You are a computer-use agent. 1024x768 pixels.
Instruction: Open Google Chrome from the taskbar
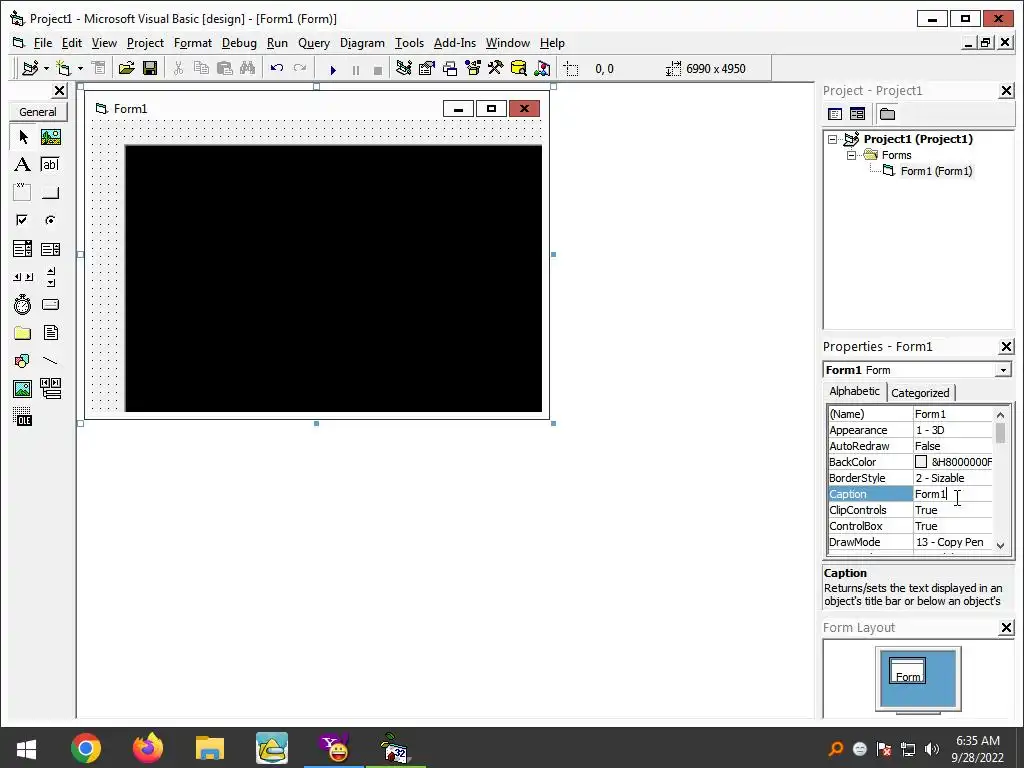(86, 748)
